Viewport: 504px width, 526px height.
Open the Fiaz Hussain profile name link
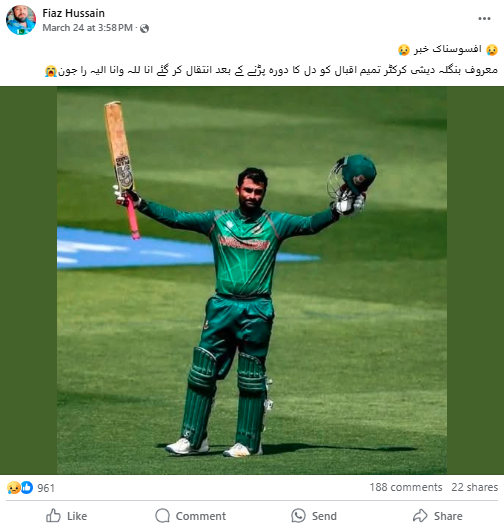click(x=73, y=13)
